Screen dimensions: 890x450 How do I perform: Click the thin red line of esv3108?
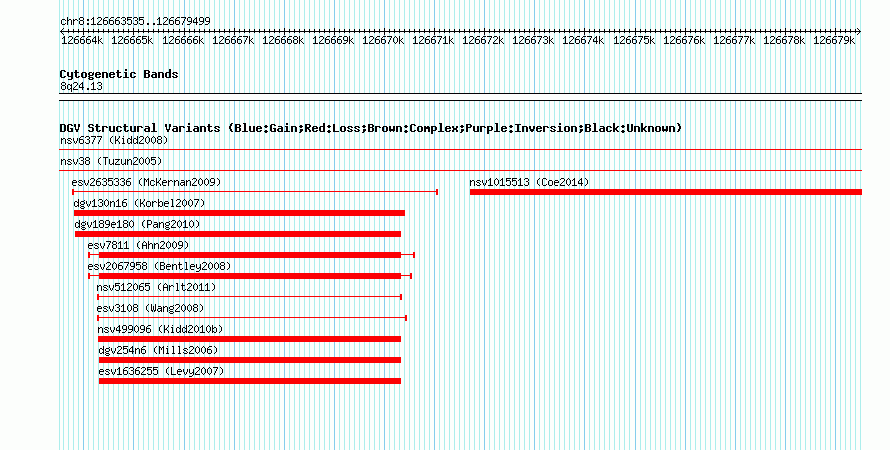[x=252, y=318]
